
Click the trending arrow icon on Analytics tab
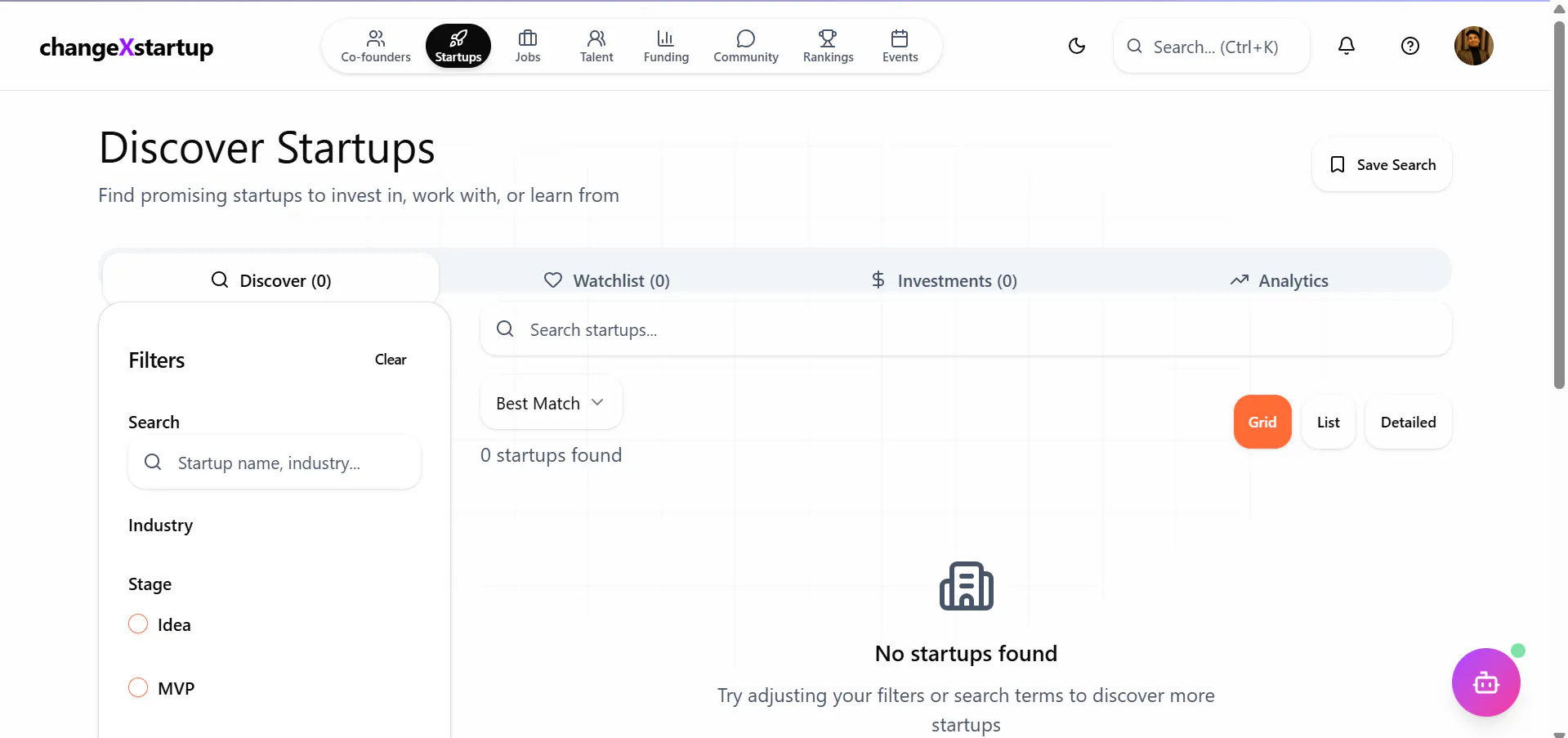pyautogui.click(x=1240, y=280)
